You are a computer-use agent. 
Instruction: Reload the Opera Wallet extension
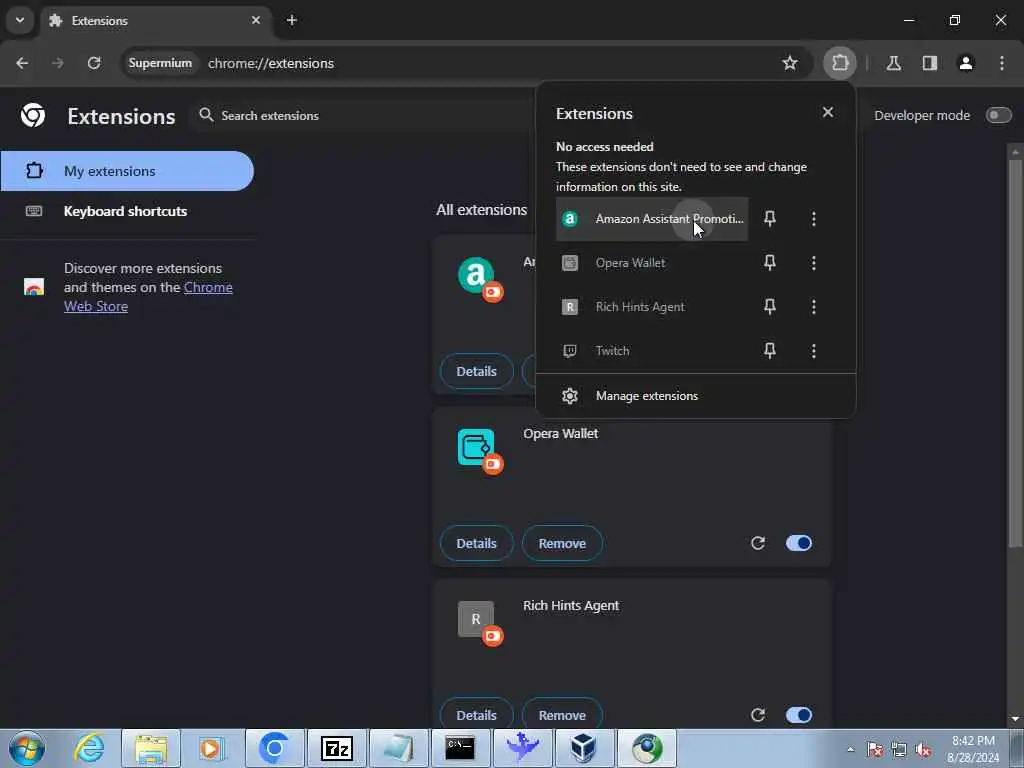tap(758, 543)
